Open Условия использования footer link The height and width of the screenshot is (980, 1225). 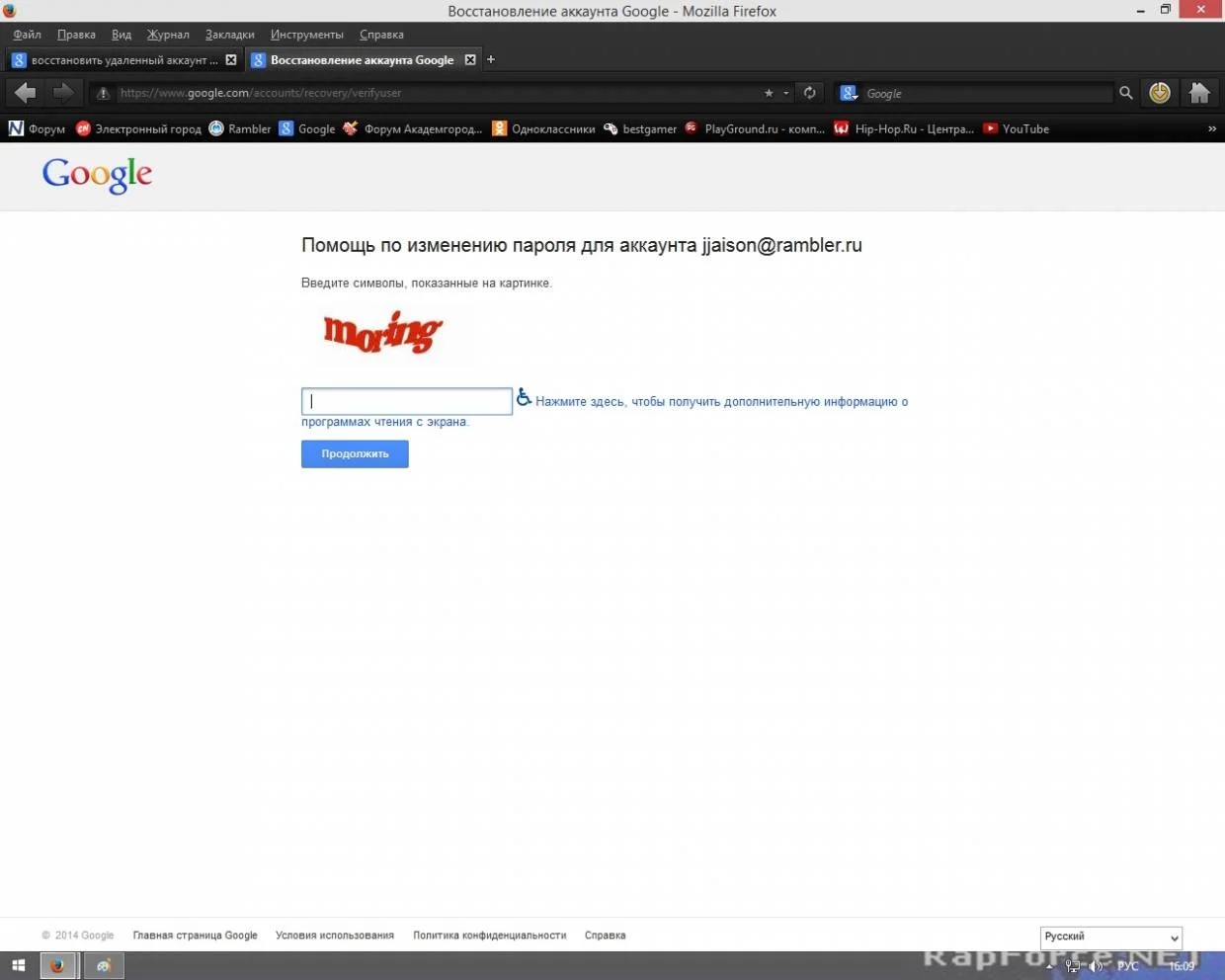pyautogui.click(x=335, y=936)
